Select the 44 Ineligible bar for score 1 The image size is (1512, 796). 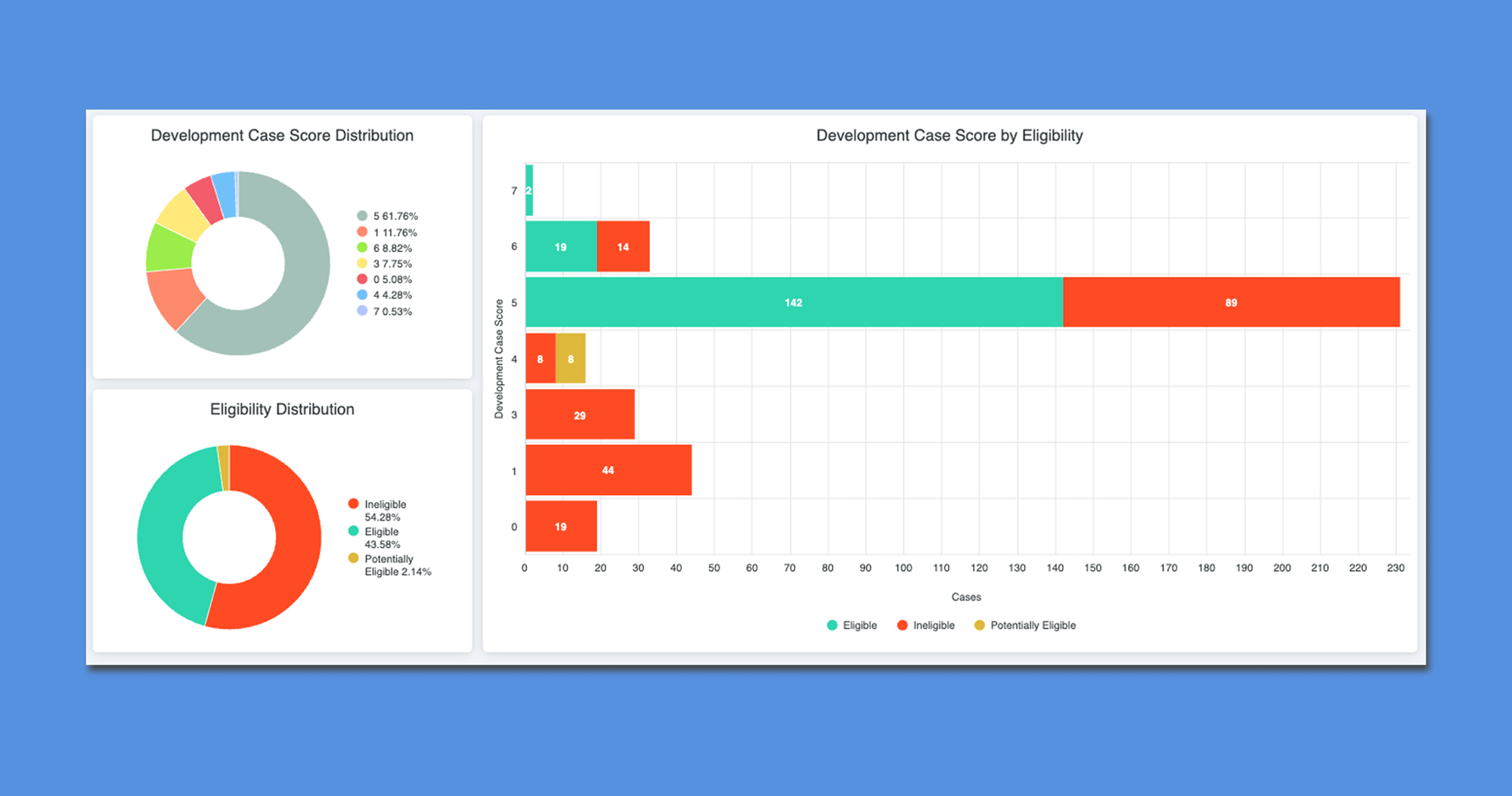point(608,470)
